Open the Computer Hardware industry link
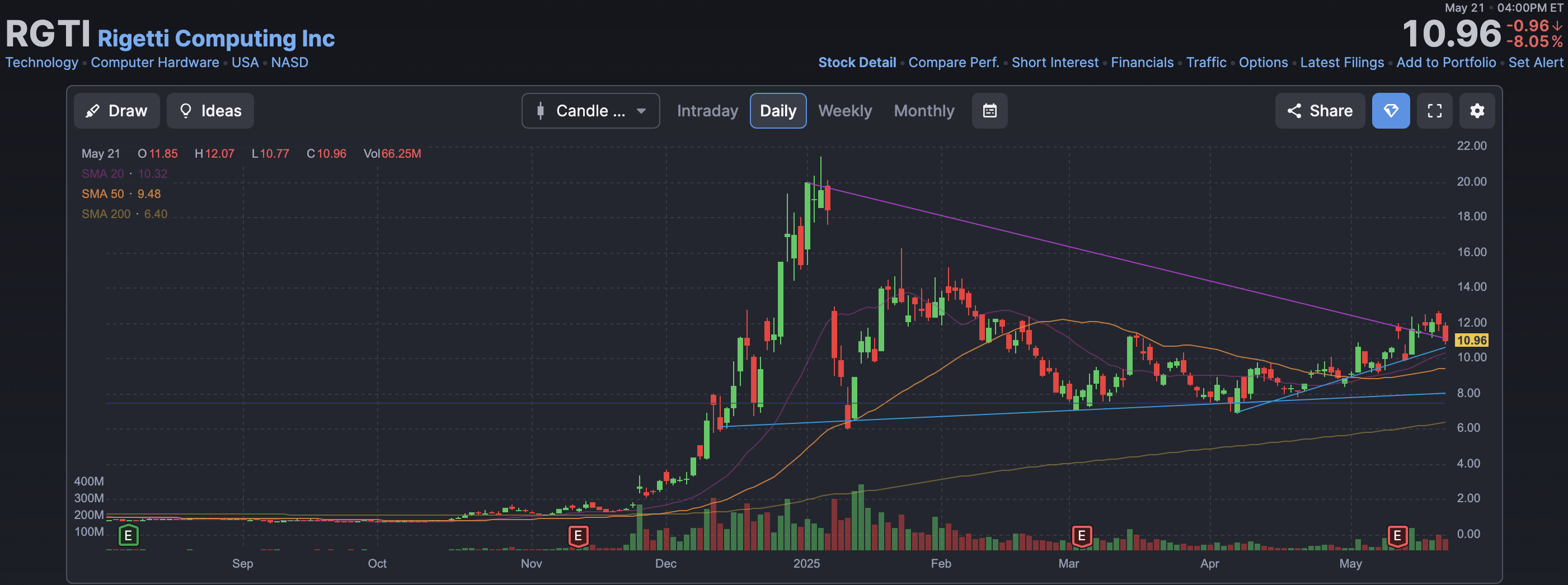This screenshot has width=1568, height=585. tap(154, 63)
